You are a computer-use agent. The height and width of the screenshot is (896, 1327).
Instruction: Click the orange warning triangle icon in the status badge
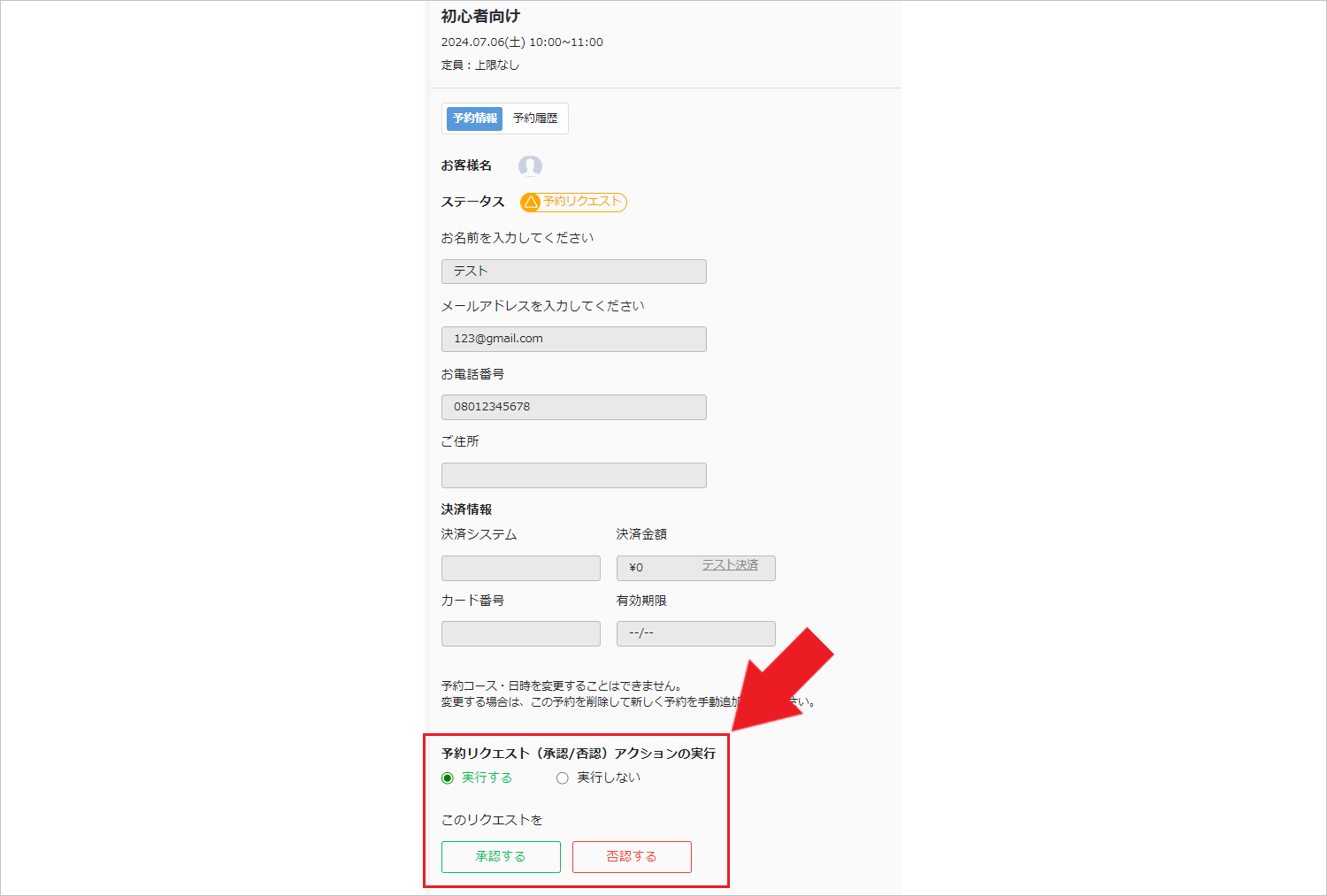click(532, 202)
